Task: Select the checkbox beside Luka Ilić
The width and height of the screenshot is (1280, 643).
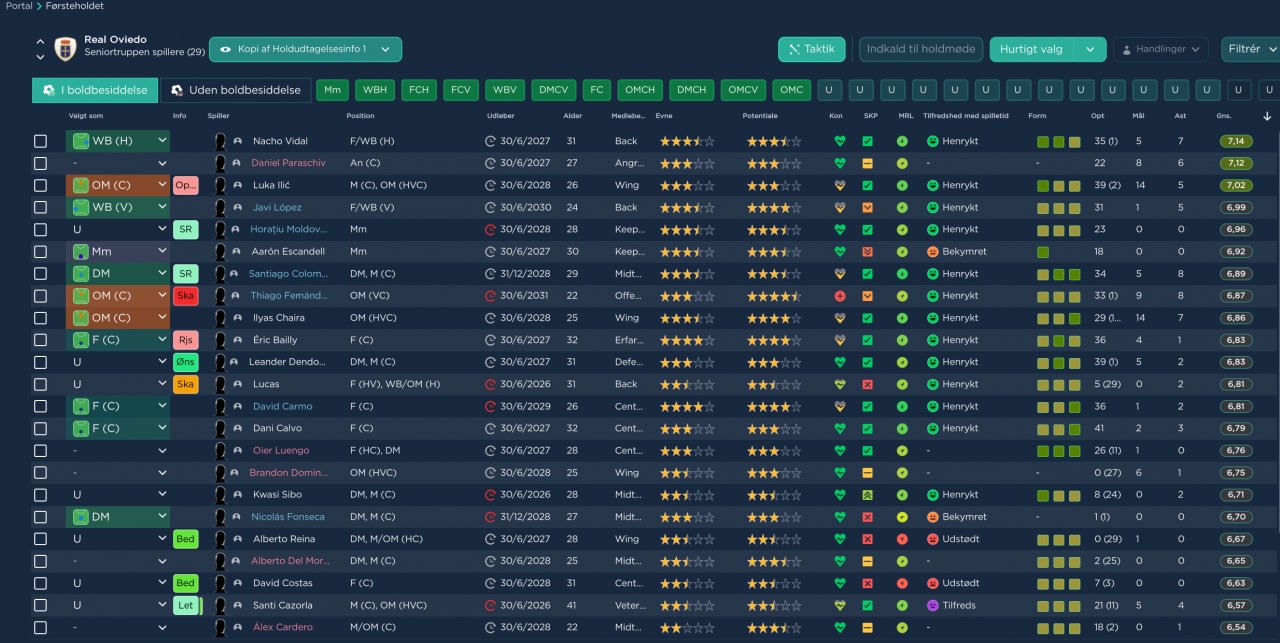Action: tap(40, 185)
